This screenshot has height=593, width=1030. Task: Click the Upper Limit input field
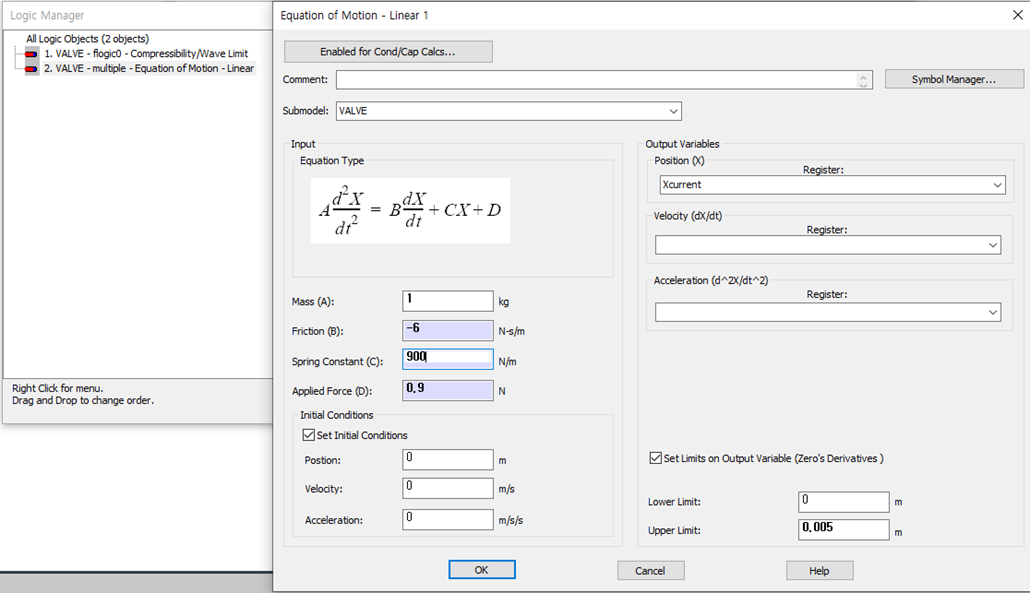tap(843, 529)
